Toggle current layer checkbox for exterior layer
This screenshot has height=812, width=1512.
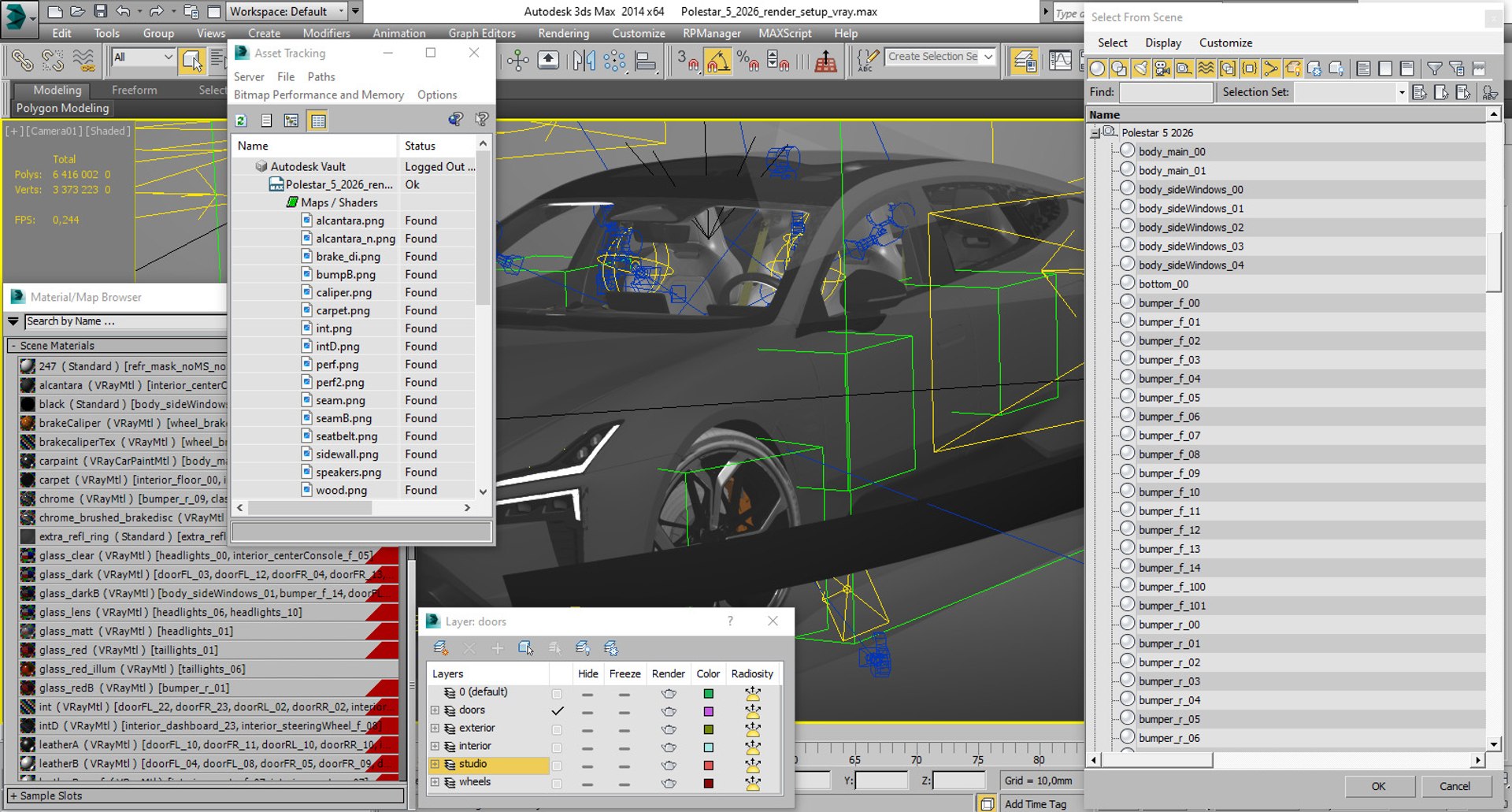557,729
